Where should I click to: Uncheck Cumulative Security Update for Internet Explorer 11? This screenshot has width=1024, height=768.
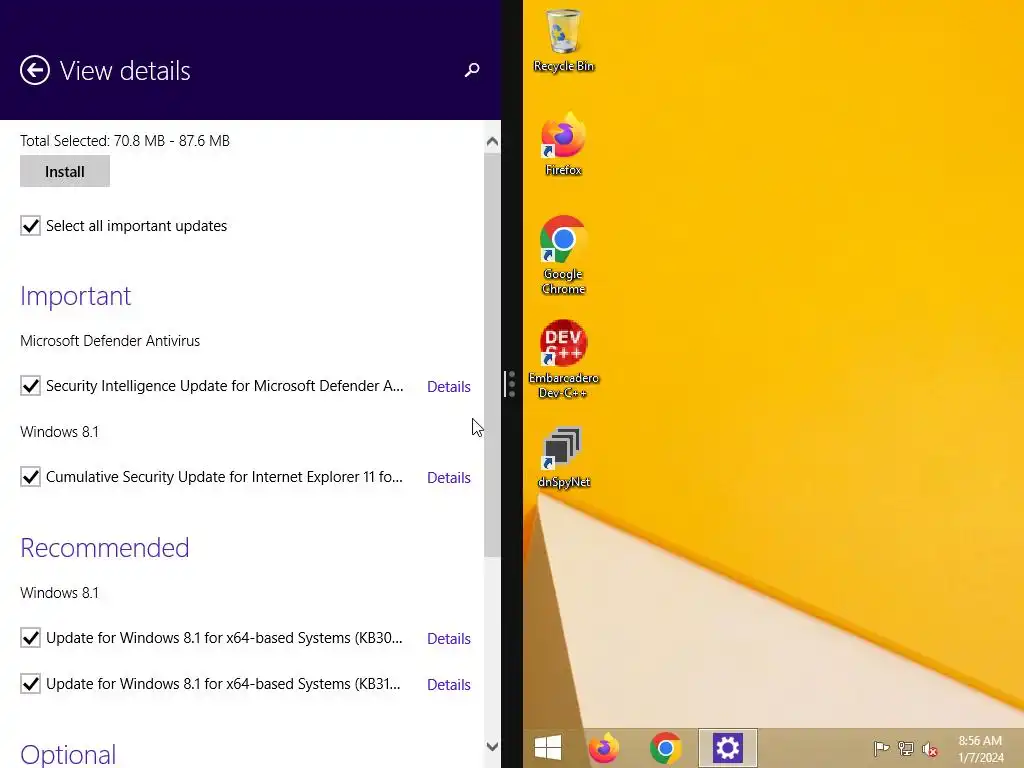(30, 477)
